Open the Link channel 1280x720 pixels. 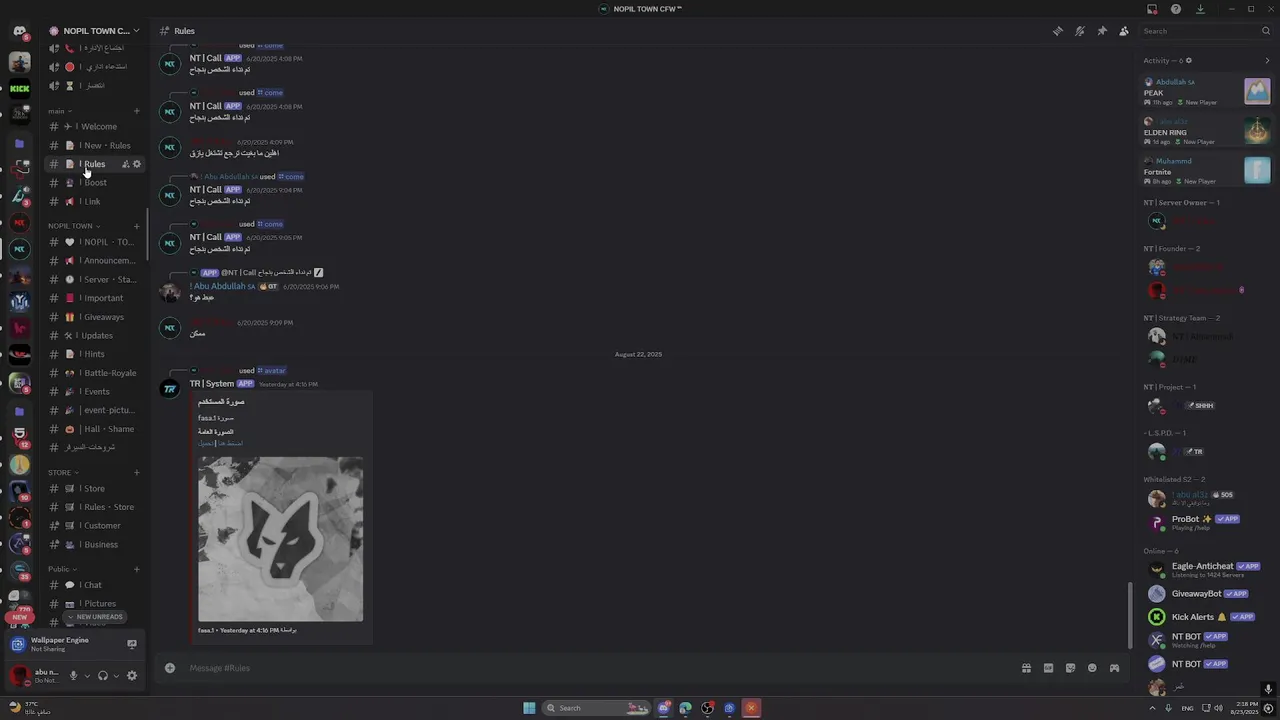[x=96, y=202]
